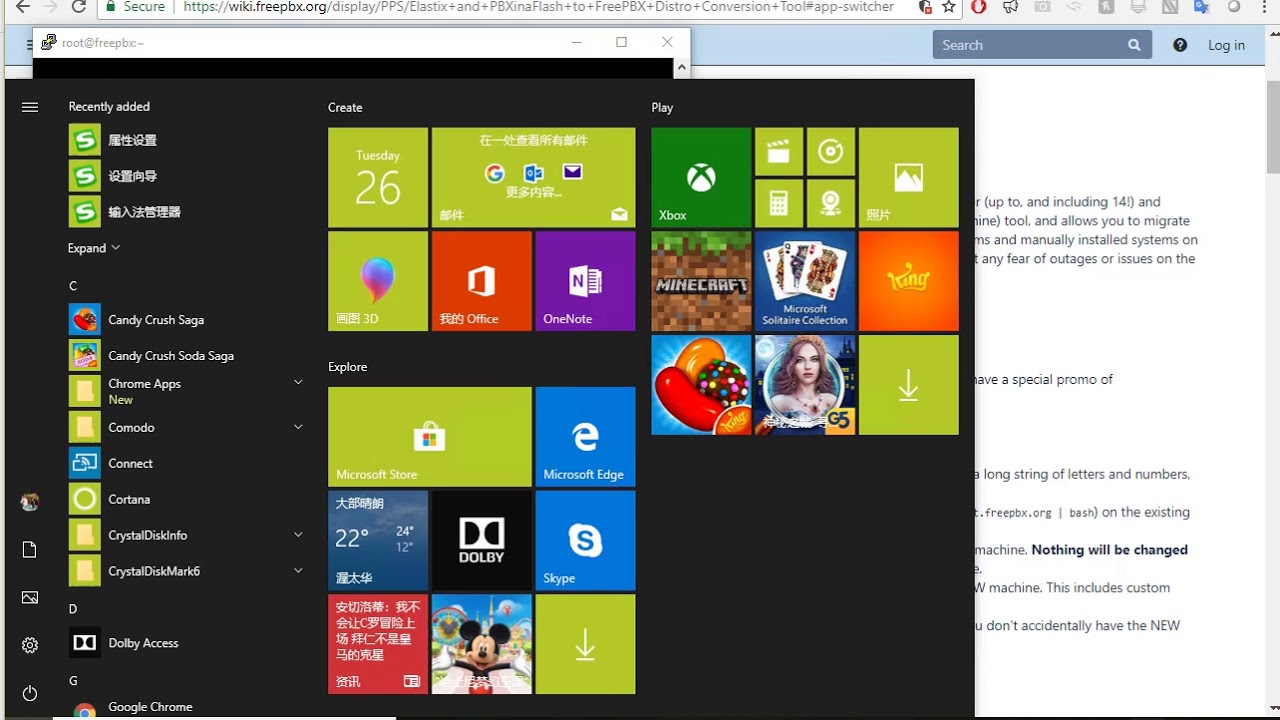Open the 资讯 news tile
The height and width of the screenshot is (720, 1280).
click(x=378, y=644)
